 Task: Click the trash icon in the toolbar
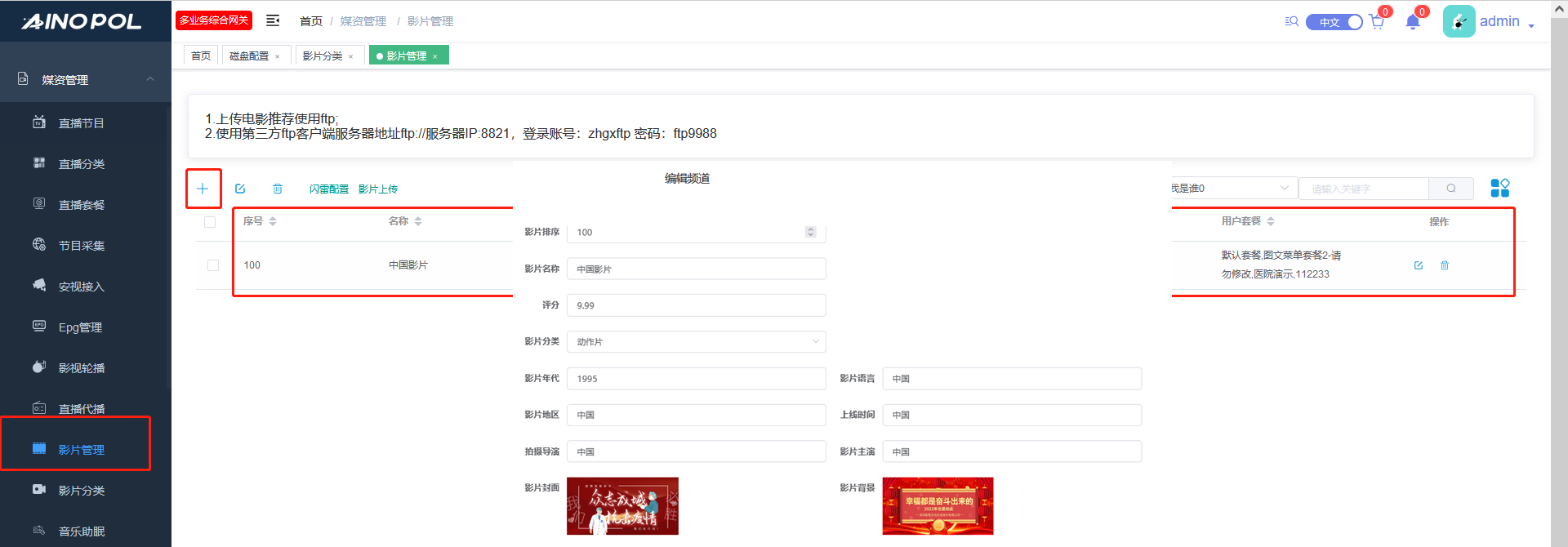[x=278, y=189]
